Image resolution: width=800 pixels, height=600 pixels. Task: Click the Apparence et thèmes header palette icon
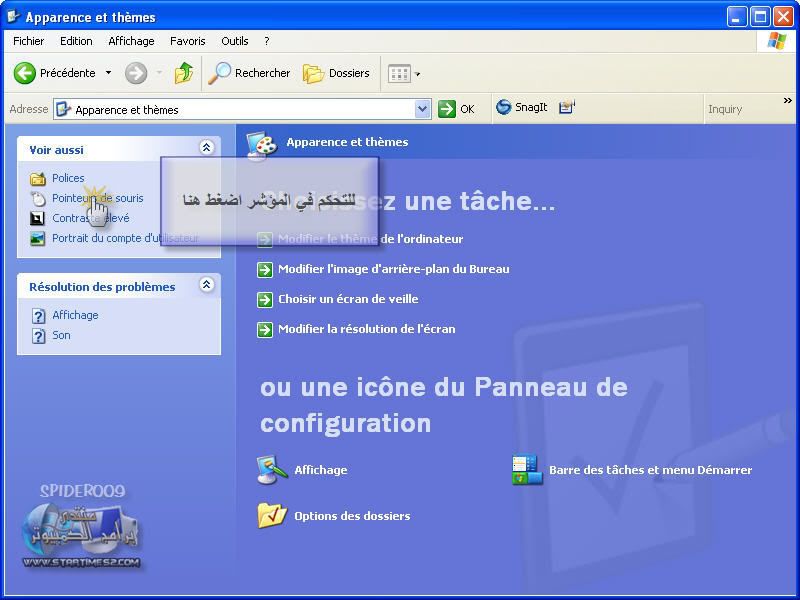click(x=262, y=144)
